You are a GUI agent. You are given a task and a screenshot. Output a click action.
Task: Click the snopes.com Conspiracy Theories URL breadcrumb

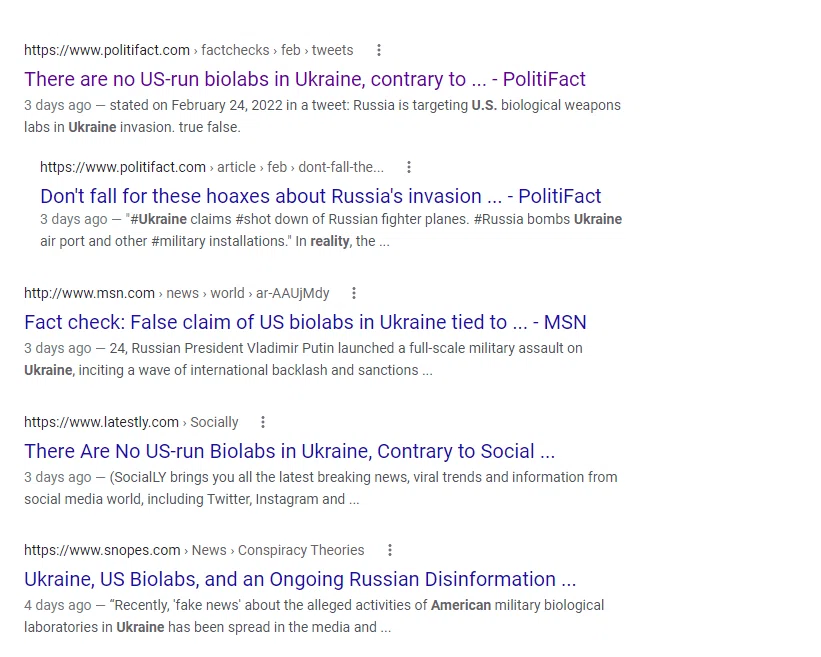pos(194,550)
